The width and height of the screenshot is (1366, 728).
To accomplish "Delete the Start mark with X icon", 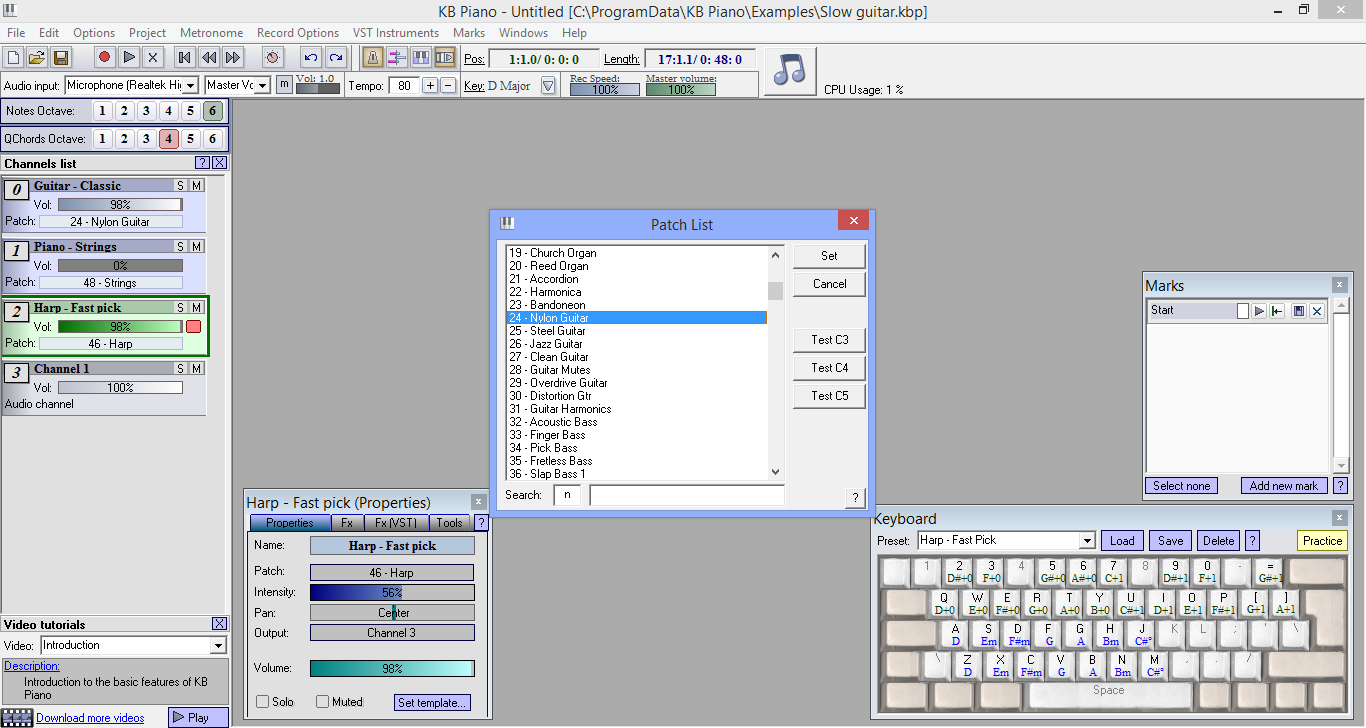I will pos(1317,311).
